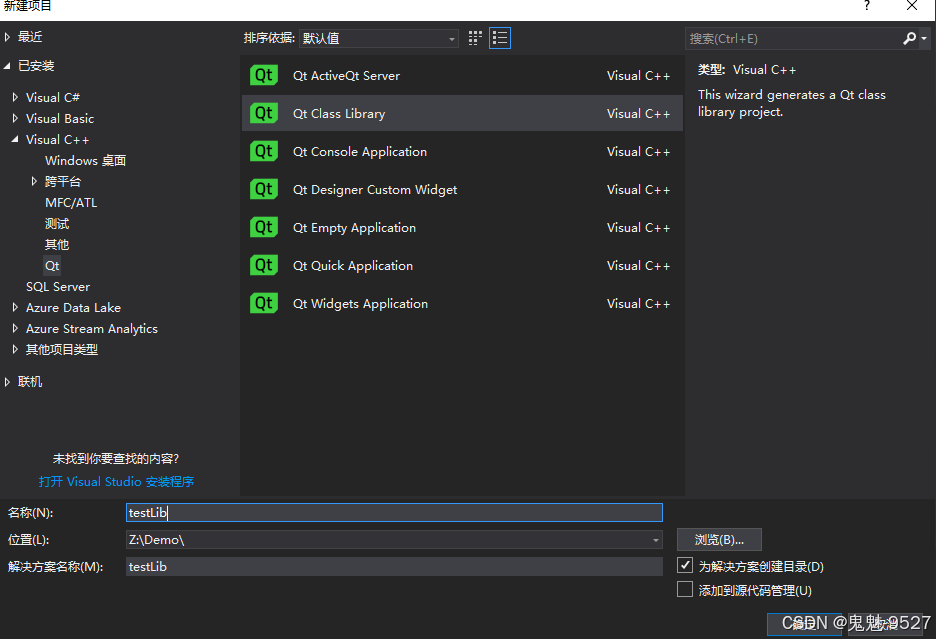This screenshot has height=639, width=936.
Task: Open the Visual Studio 安装程序 link
Action: [116, 481]
